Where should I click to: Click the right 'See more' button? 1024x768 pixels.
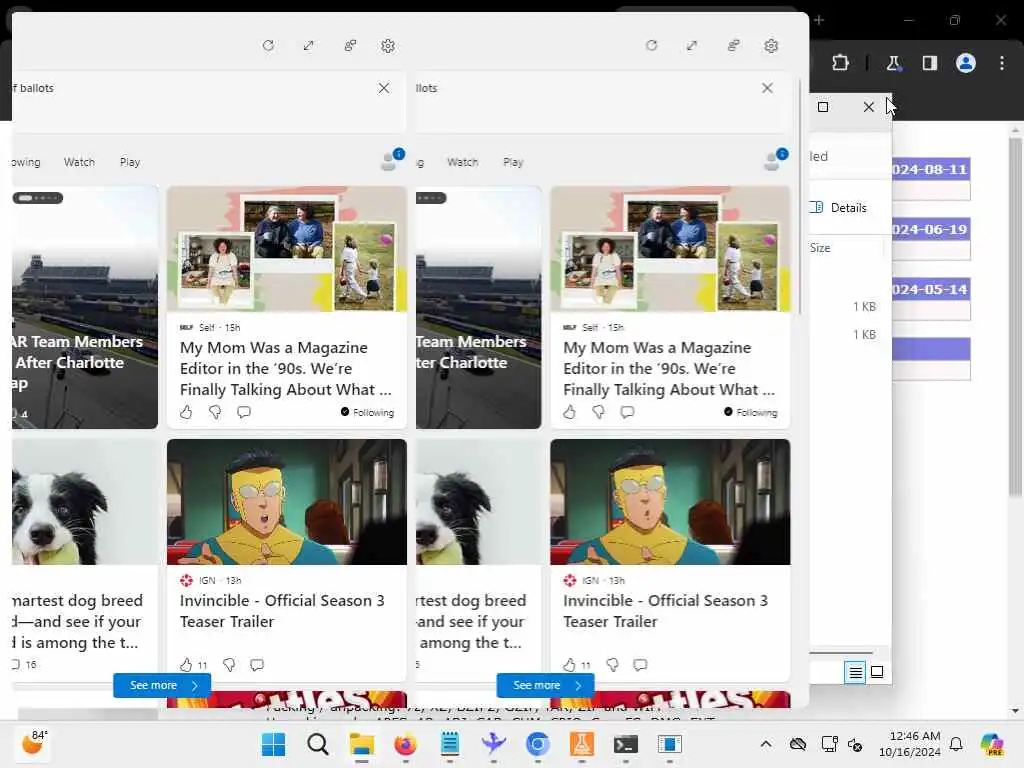(545, 685)
